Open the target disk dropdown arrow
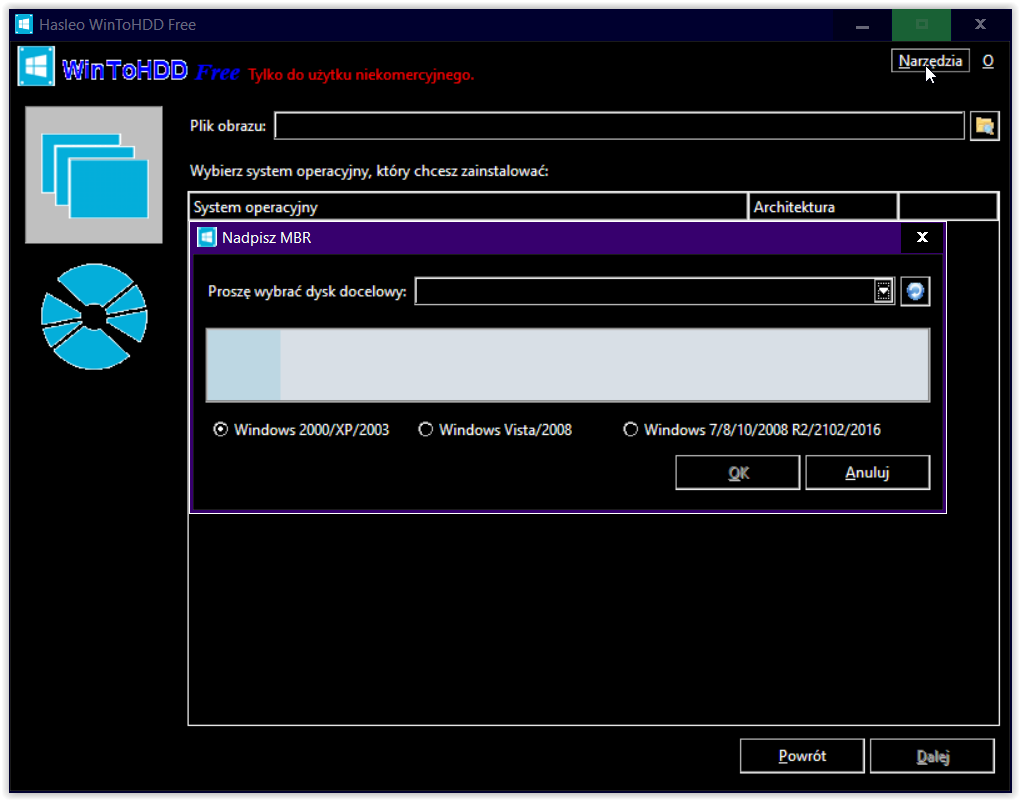Viewport: 1020px width, 801px height. (883, 291)
